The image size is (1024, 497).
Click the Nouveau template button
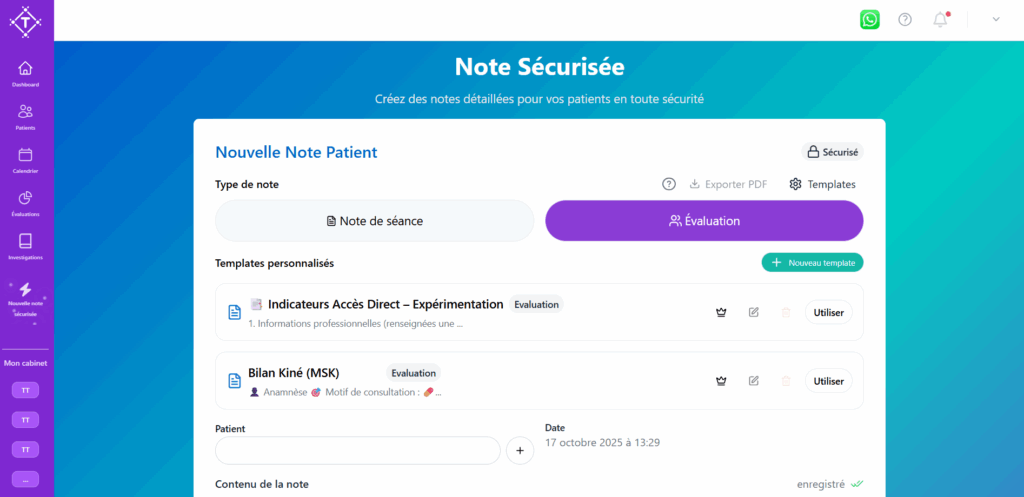click(812, 262)
